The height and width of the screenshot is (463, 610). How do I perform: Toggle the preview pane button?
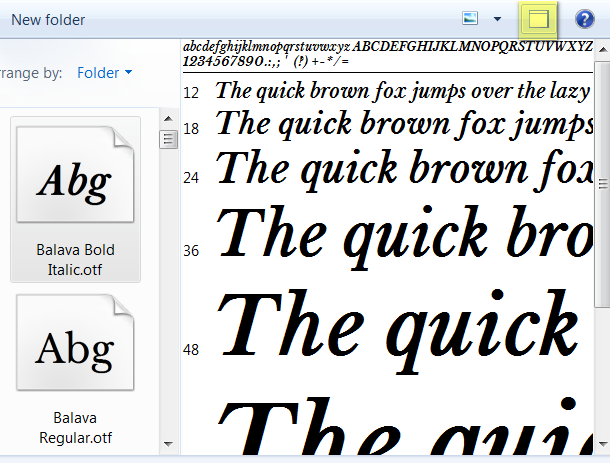538,19
